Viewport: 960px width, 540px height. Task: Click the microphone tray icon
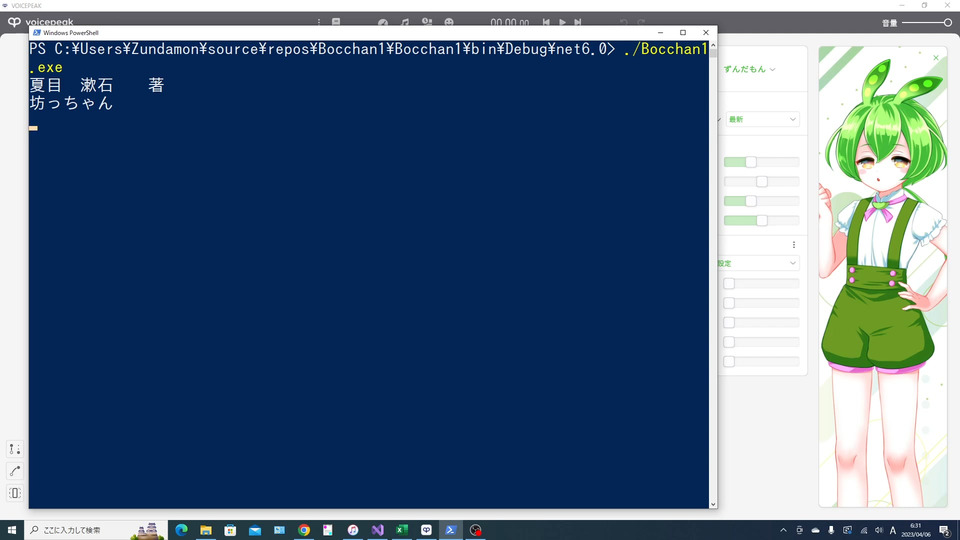[831, 530]
